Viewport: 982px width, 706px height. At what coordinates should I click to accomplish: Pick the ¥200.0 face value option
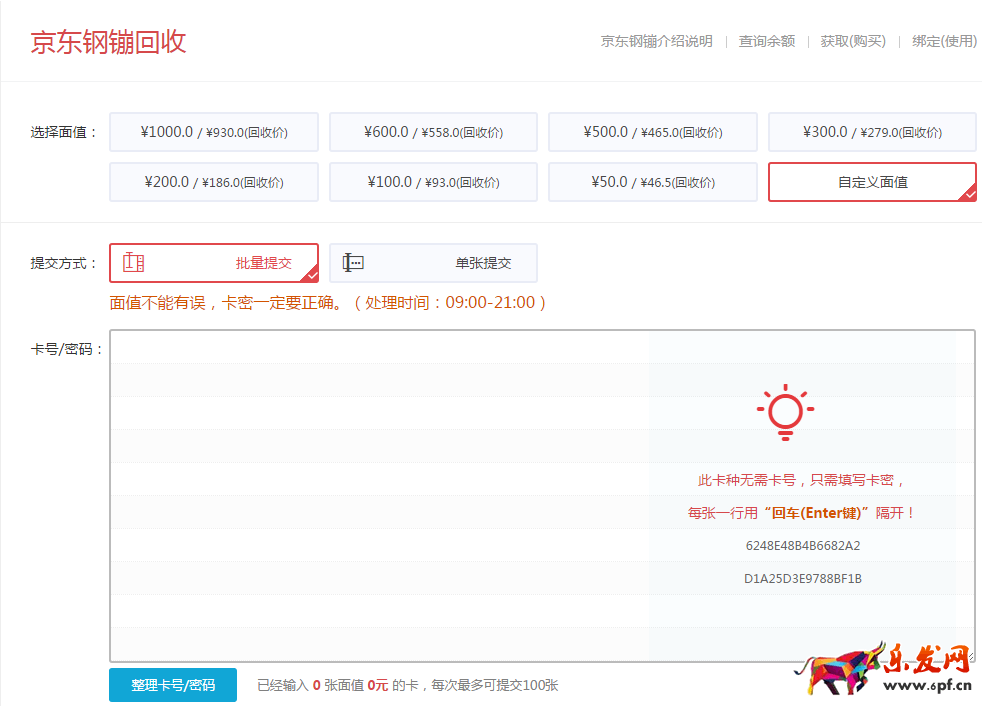click(213, 182)
